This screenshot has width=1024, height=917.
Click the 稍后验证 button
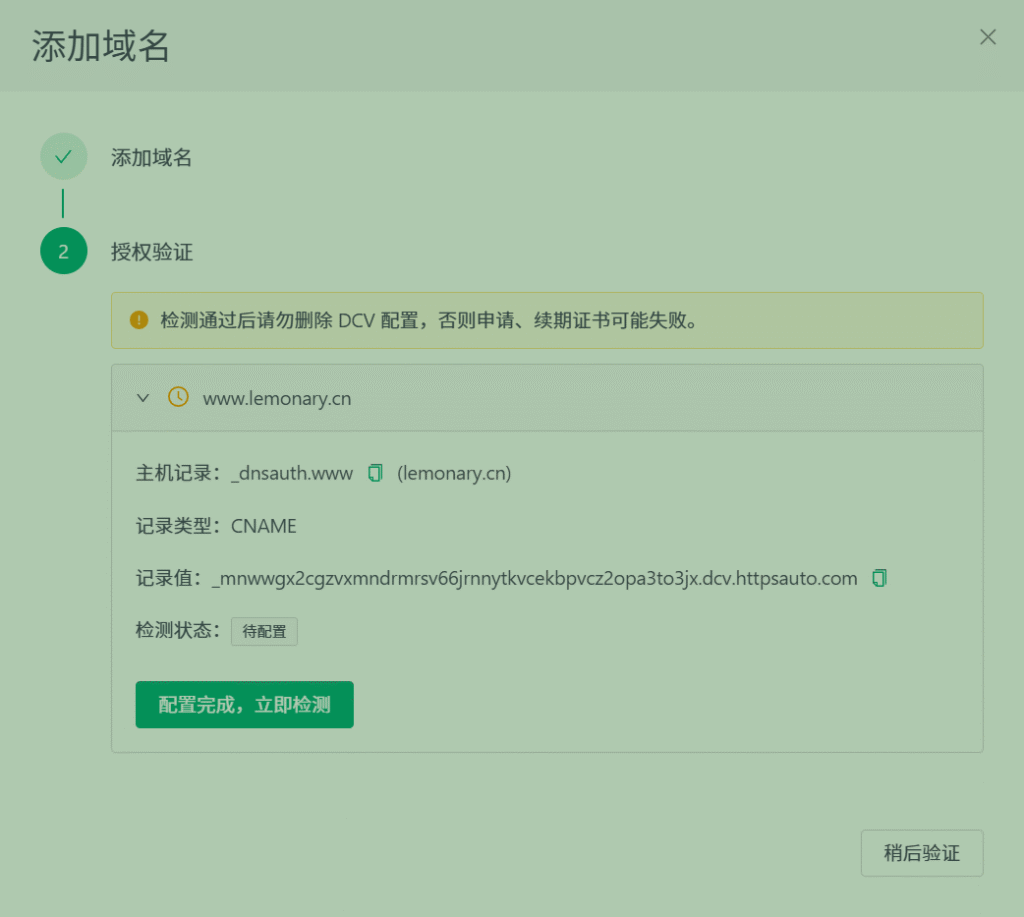coord(921,853)
